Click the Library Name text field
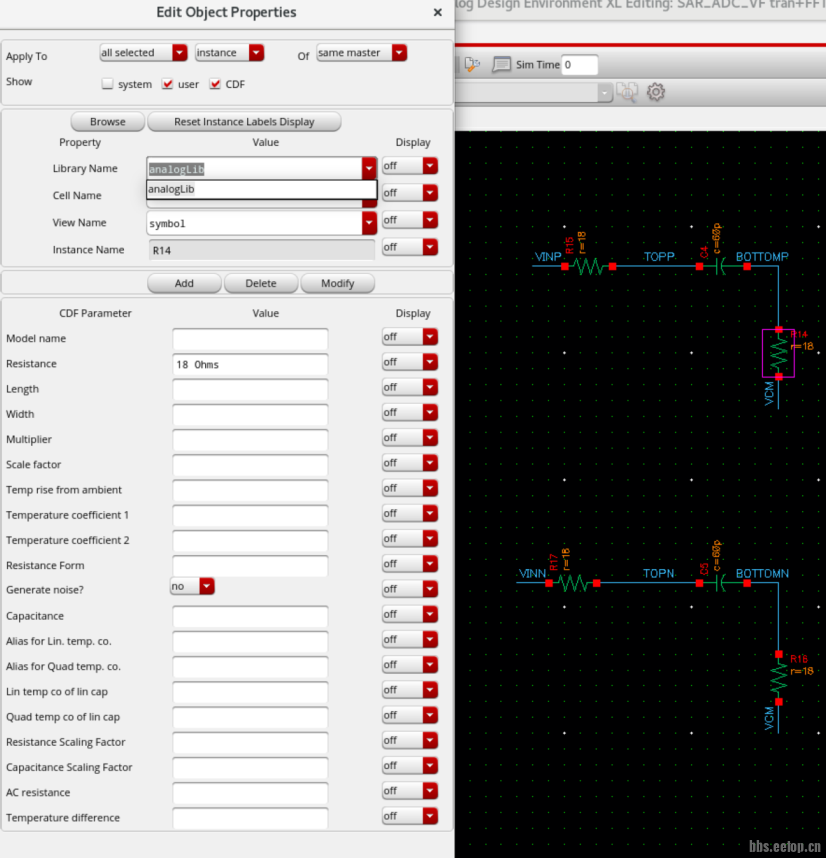The image size is (826, 858). click(254, 169)
